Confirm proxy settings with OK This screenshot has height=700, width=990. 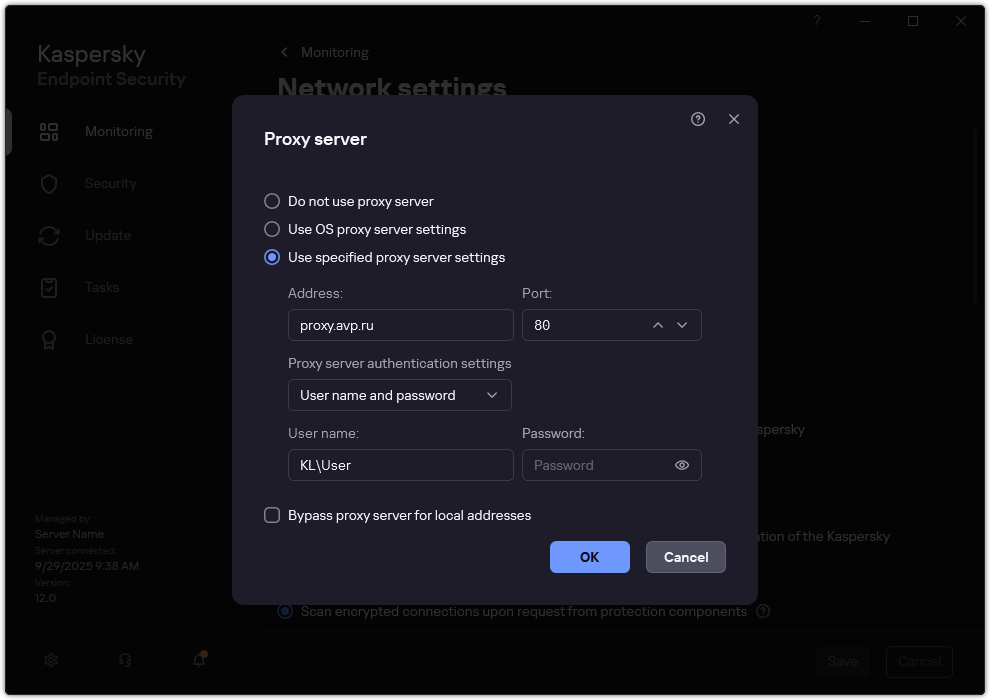(589, 557)
